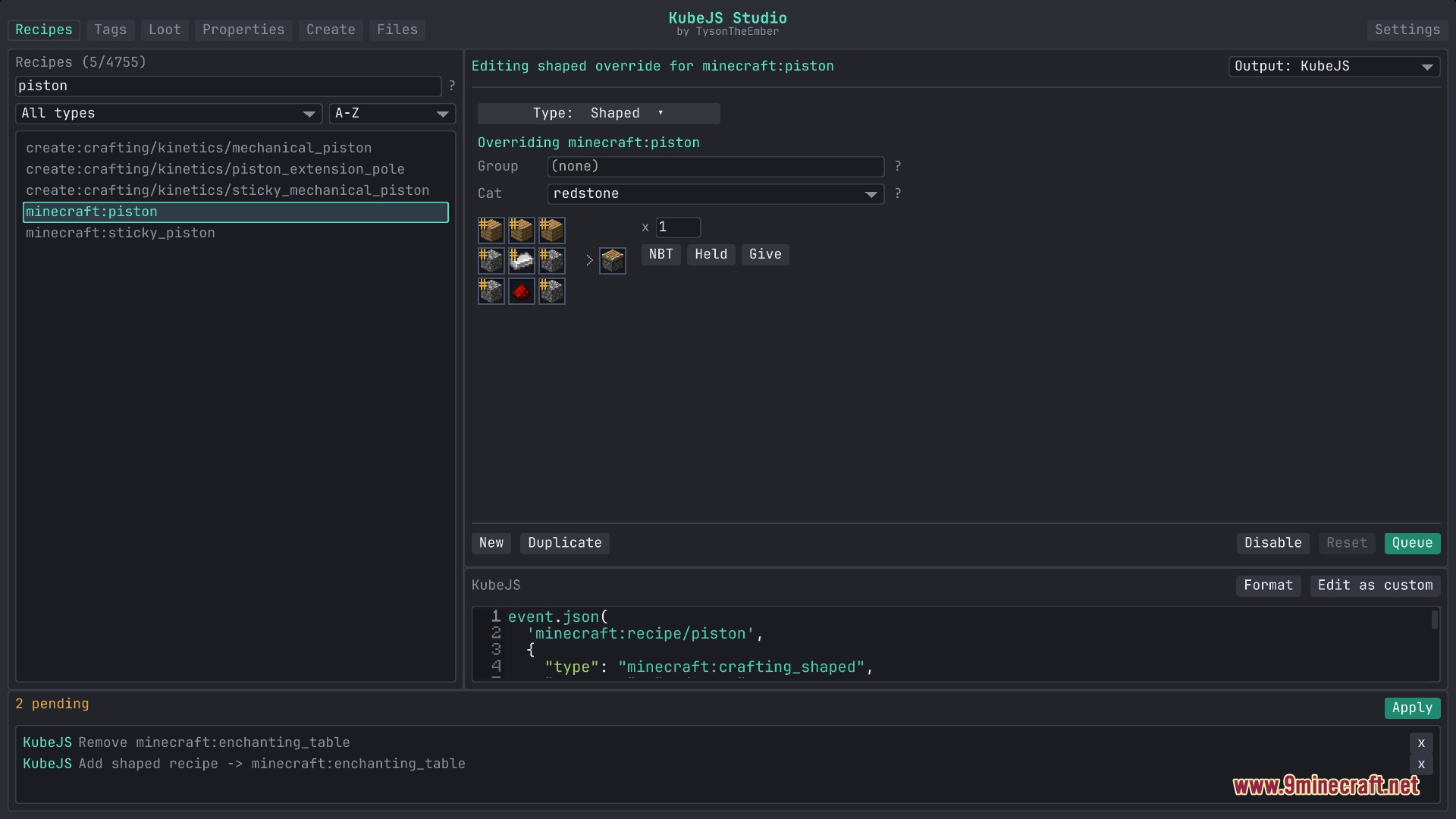Select the top-center planks ingredient slot
1456x819 pixels.
pos(522,231)
